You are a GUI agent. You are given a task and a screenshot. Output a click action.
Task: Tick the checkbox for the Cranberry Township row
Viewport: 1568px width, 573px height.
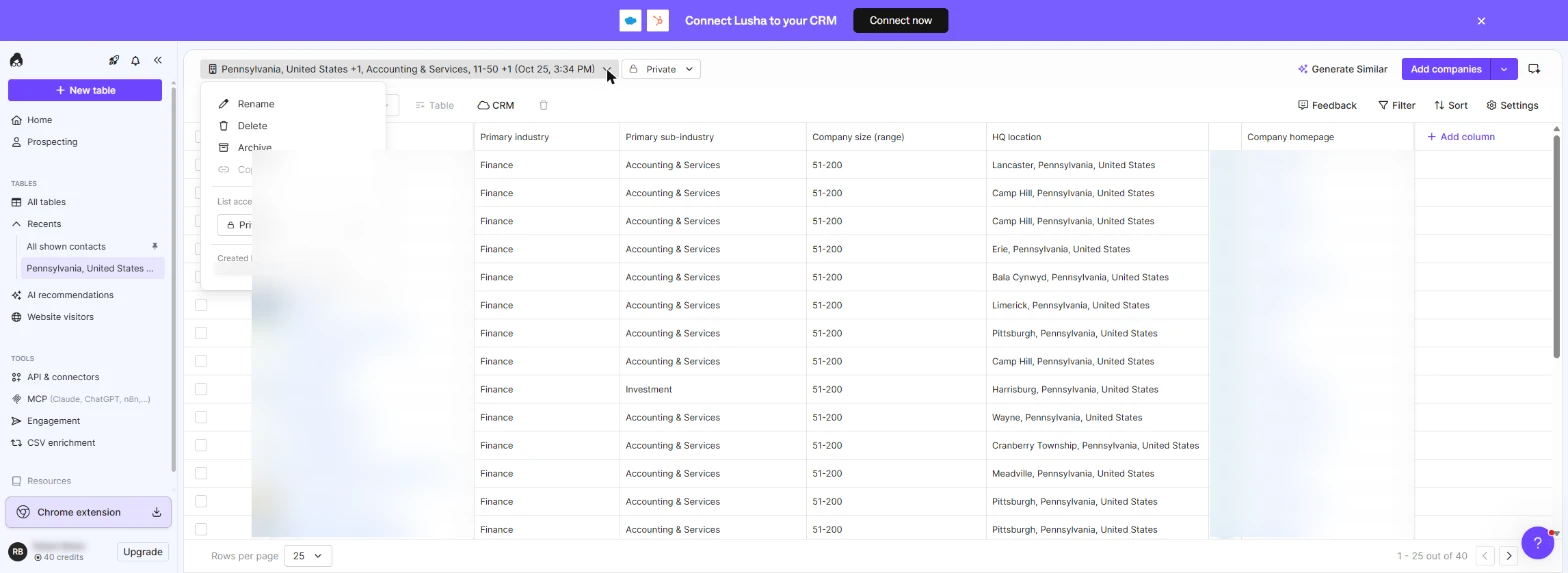coord(201,445)
